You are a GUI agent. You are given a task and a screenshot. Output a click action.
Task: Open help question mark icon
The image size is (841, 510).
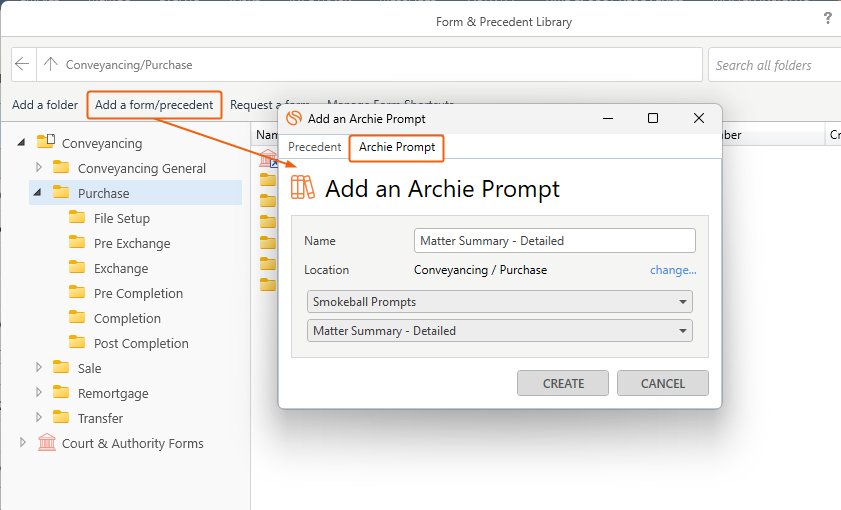tap(828, 19)
